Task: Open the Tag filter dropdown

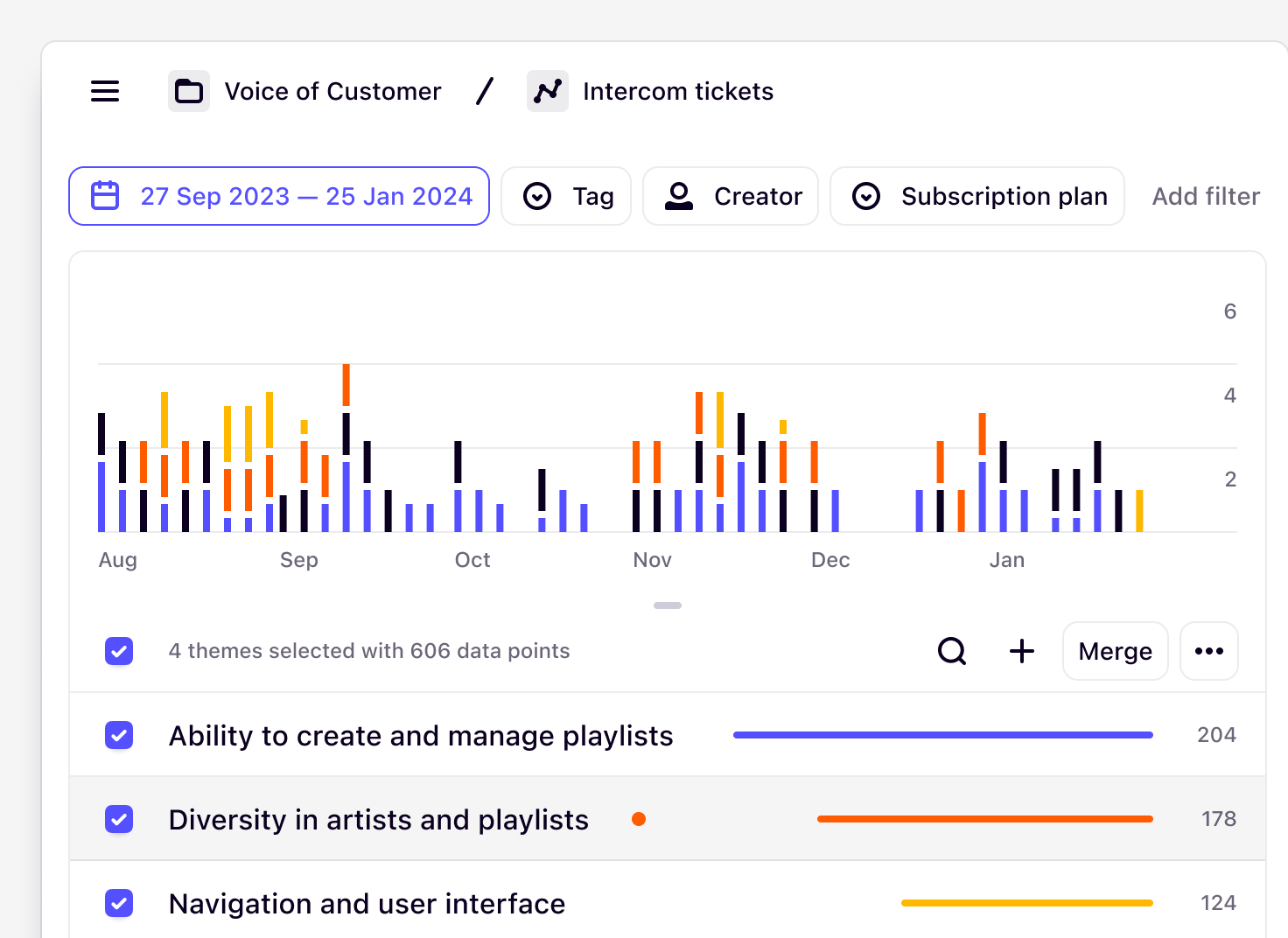Action: (x=566, y=196)
